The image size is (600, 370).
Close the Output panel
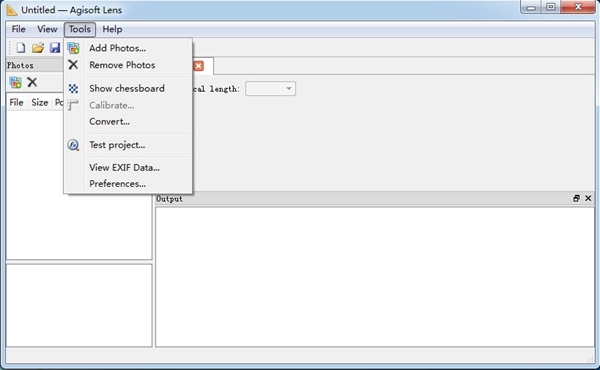(588, 198)
